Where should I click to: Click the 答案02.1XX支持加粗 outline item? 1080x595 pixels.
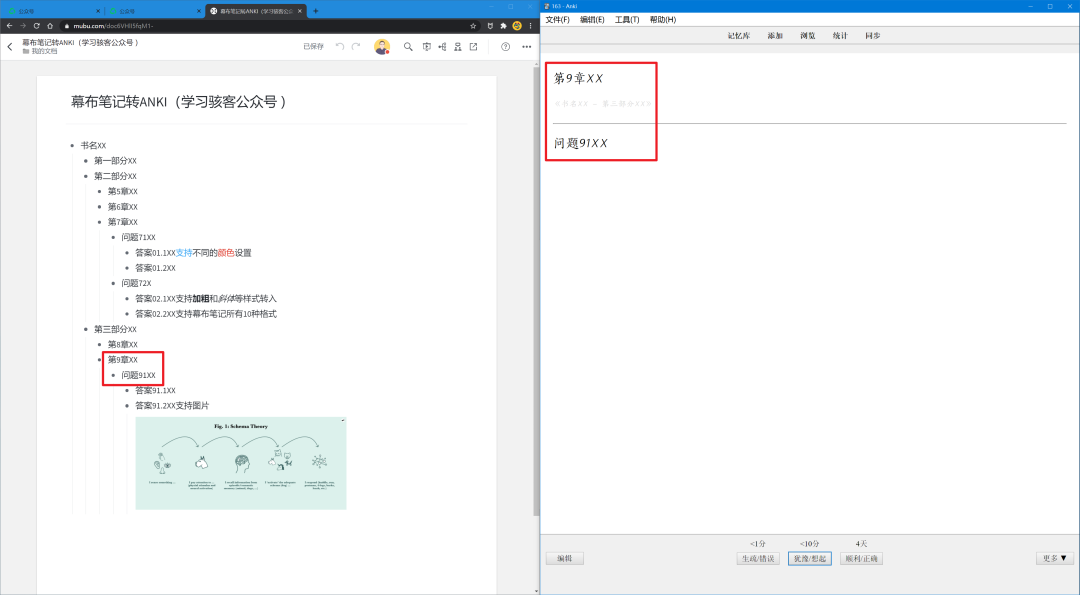(x=206, y=299)
